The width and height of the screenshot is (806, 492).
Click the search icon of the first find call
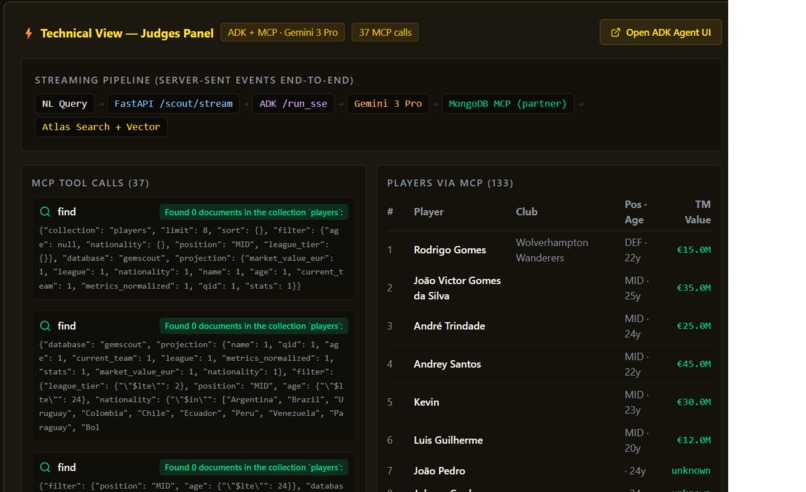click(x=45, y=212)
